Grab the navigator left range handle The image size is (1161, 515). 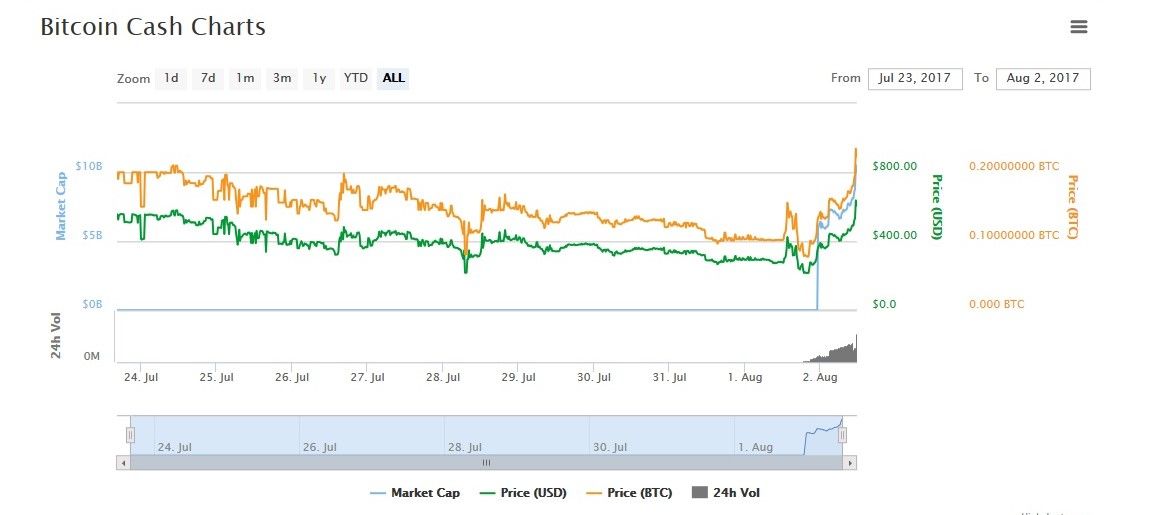click(130, 434)
